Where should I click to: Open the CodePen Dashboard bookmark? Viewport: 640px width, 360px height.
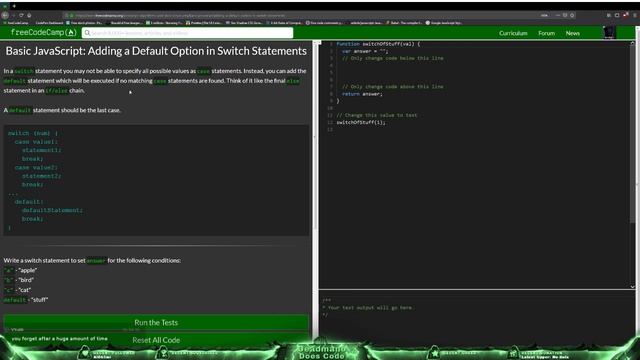coord(49,23)
